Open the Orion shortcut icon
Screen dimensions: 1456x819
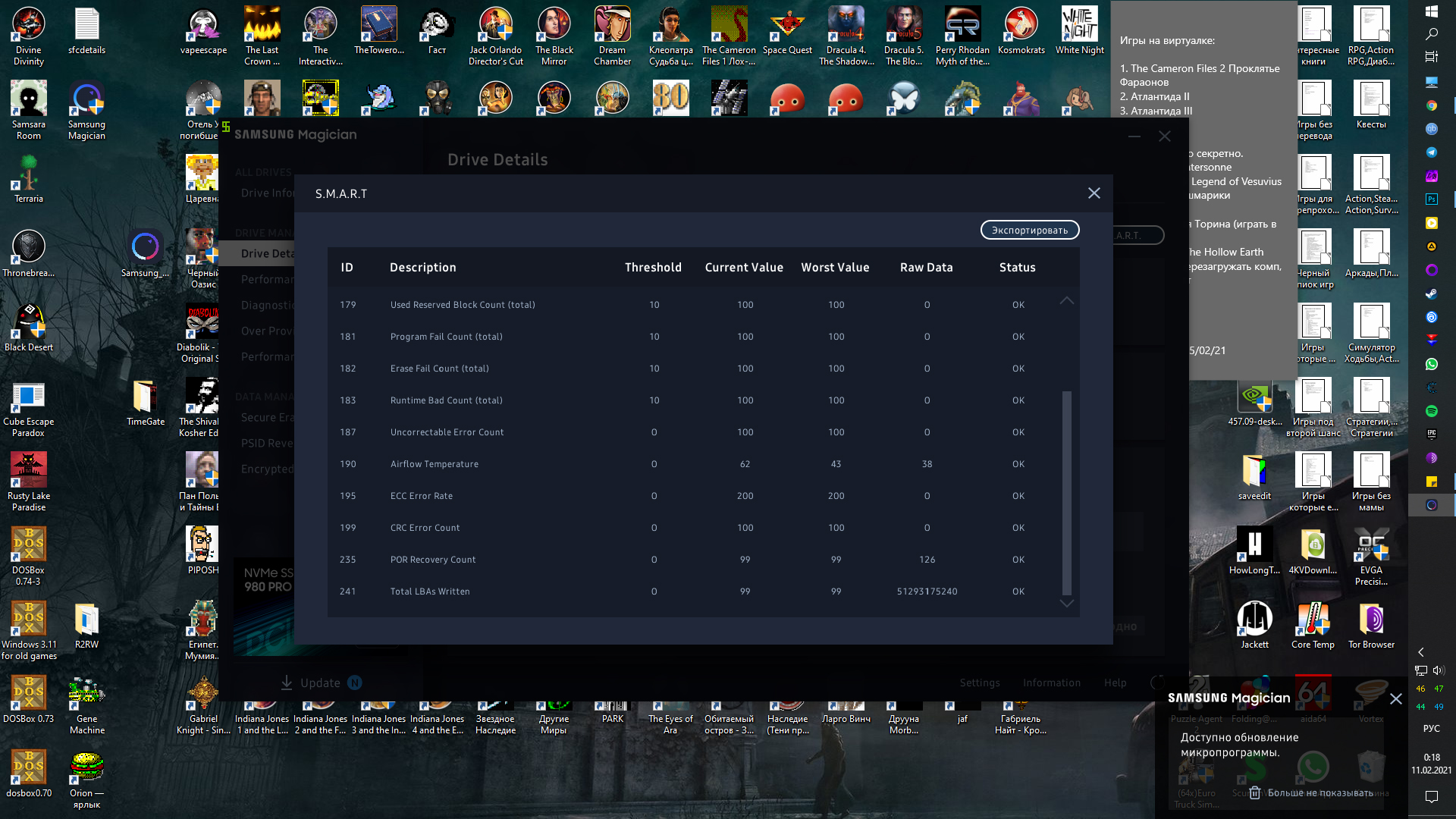[86, 780]
